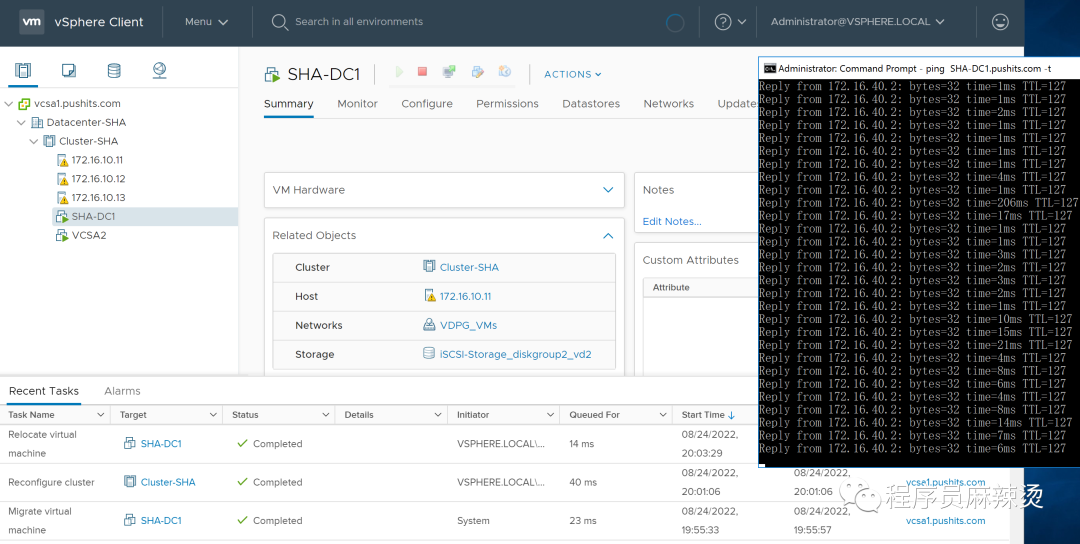Viewport: 1080px width, 544px height.
Task: Select SHA-DC1 in inventory tree
Action: pyautogui.click(x=94, y=216)
